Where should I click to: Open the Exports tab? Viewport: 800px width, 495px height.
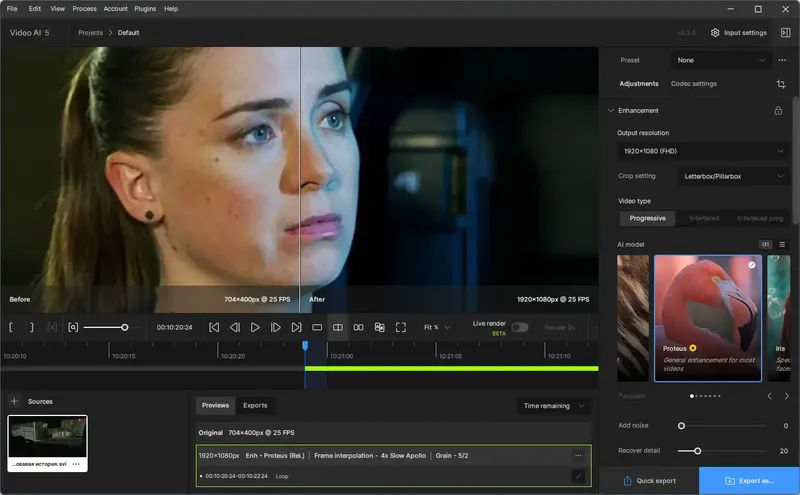point(255,405)
